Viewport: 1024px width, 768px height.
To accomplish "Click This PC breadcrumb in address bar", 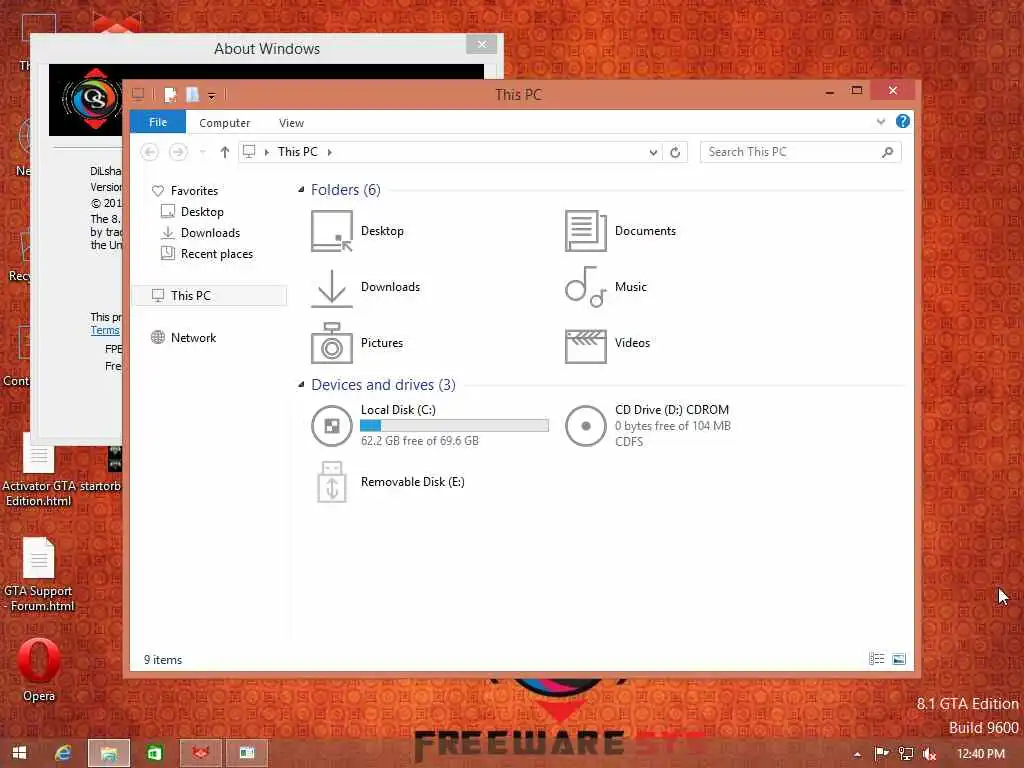I will [x=297, y=152].
